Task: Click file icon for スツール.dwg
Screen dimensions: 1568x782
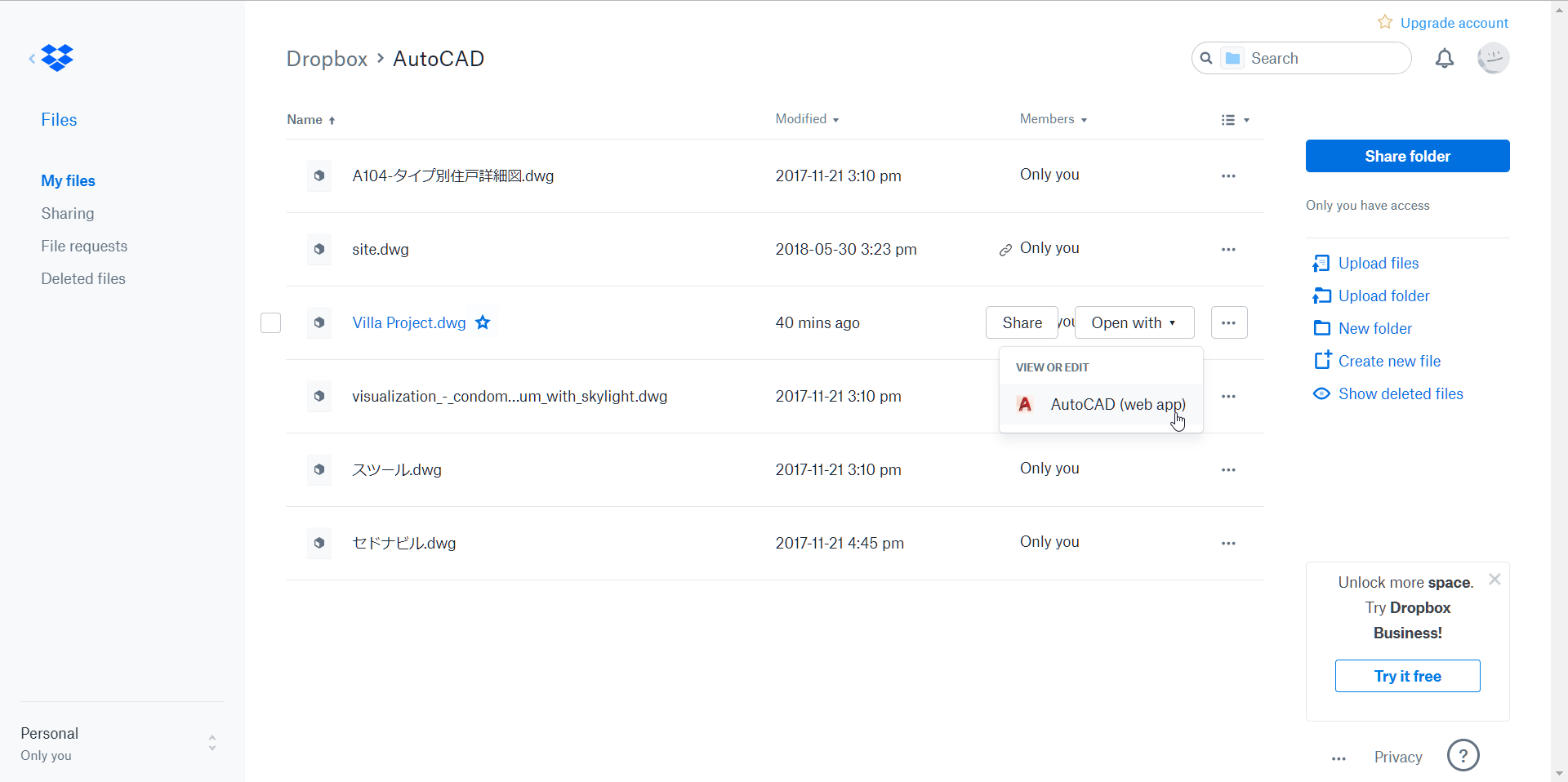Action: (319, 469)
